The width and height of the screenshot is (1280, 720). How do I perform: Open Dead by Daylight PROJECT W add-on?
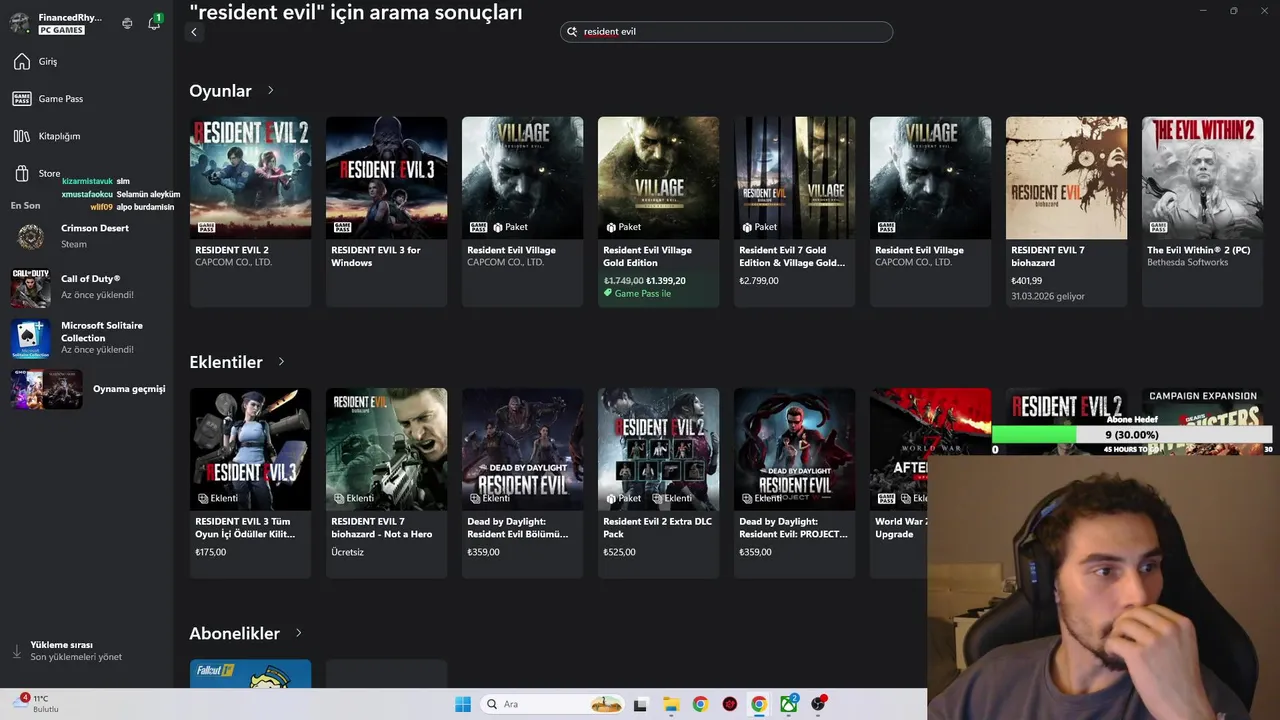[794, 449]
